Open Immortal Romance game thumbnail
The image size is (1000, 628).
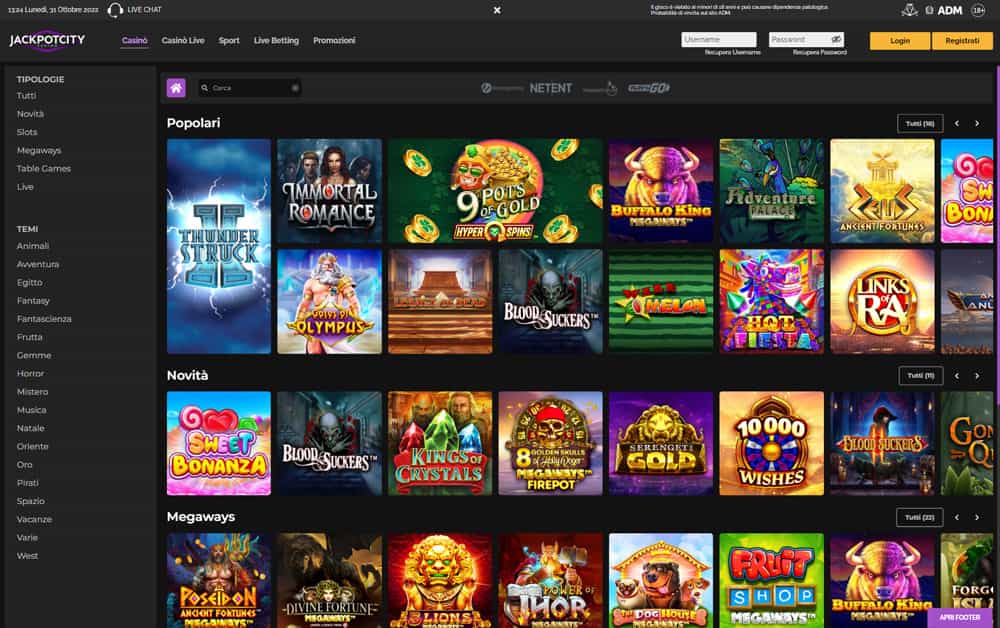click(330, 191)
